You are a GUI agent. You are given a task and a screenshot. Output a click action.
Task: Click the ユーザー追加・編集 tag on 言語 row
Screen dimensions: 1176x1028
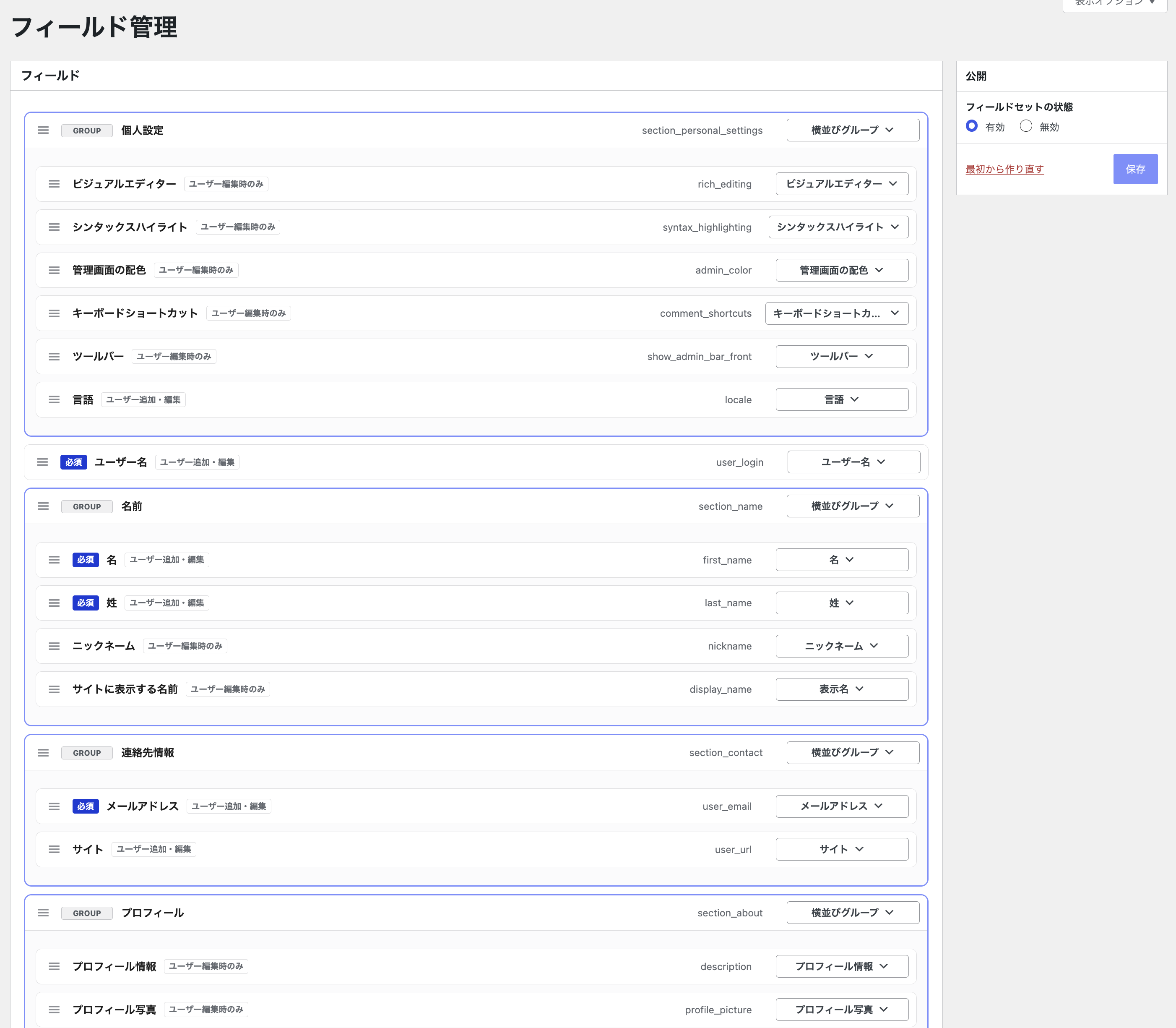[143, 400]
